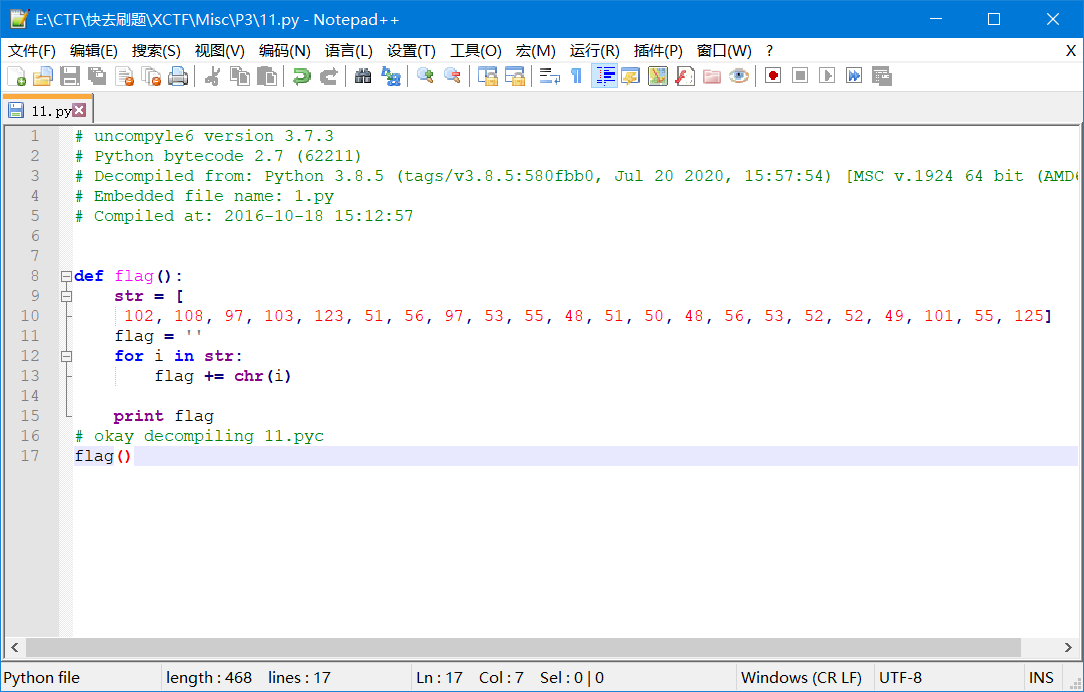This screenshot has height=692, width=1084.
Task: Click the 'print flag' code line
Action: point(164,416)
